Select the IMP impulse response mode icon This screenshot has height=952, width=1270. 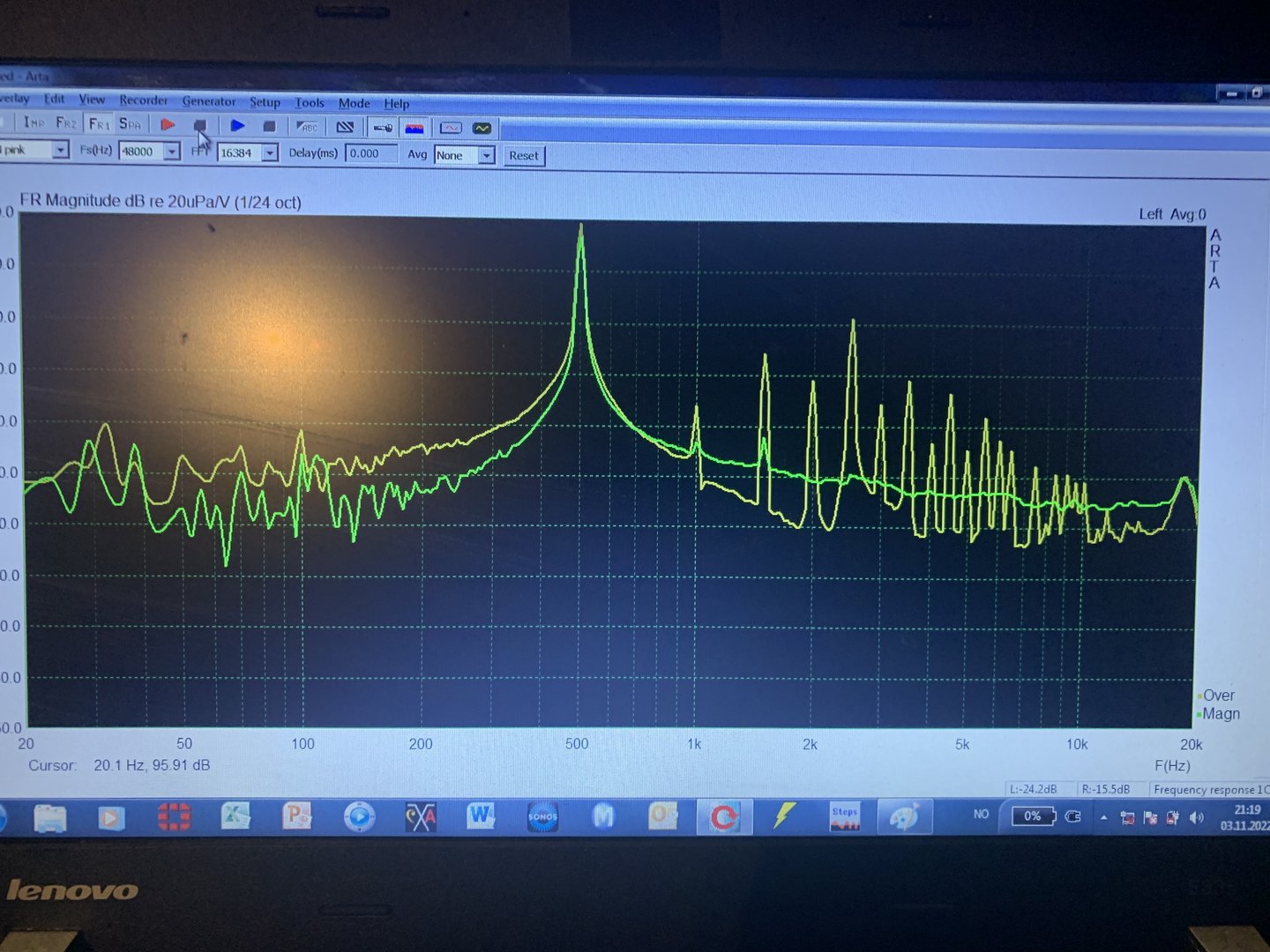[34, 123]
